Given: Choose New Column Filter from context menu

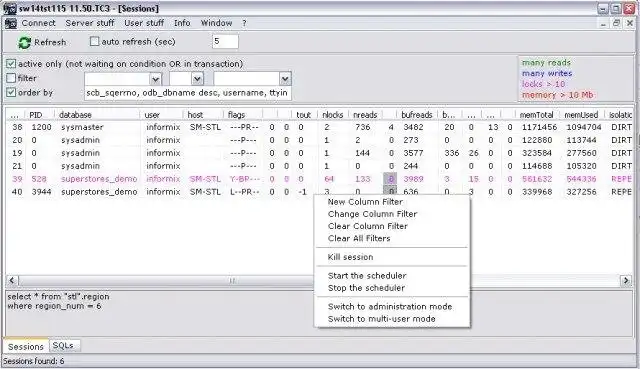Looking at the screenshot, I should tap(365, 202).
